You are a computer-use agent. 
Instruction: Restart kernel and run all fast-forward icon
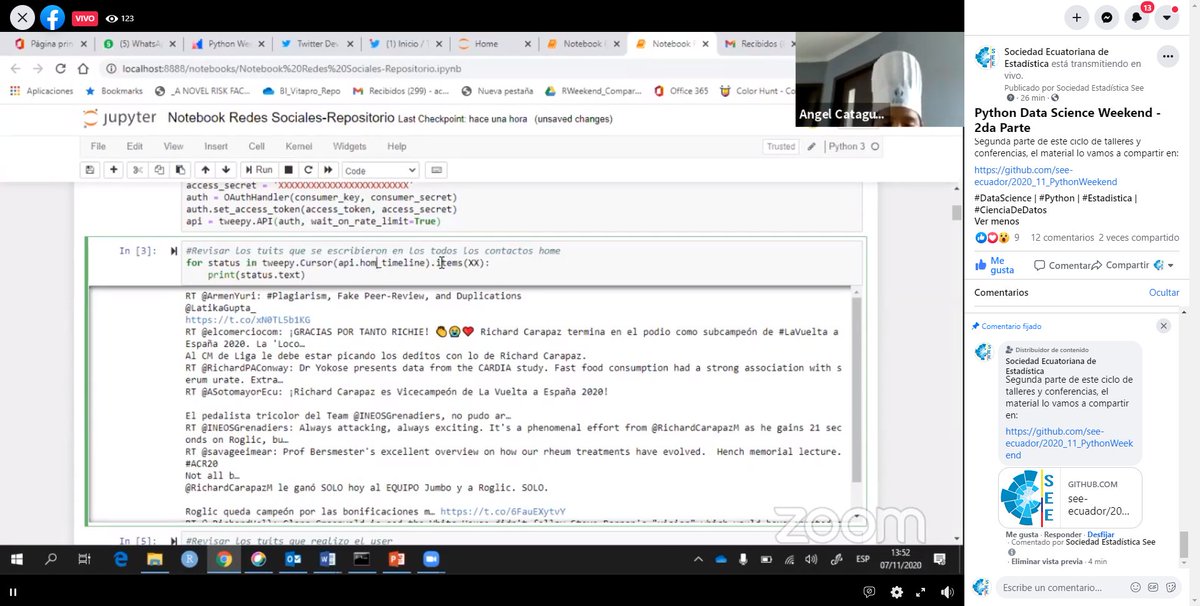pyautogui.click(x=329, y=170)
